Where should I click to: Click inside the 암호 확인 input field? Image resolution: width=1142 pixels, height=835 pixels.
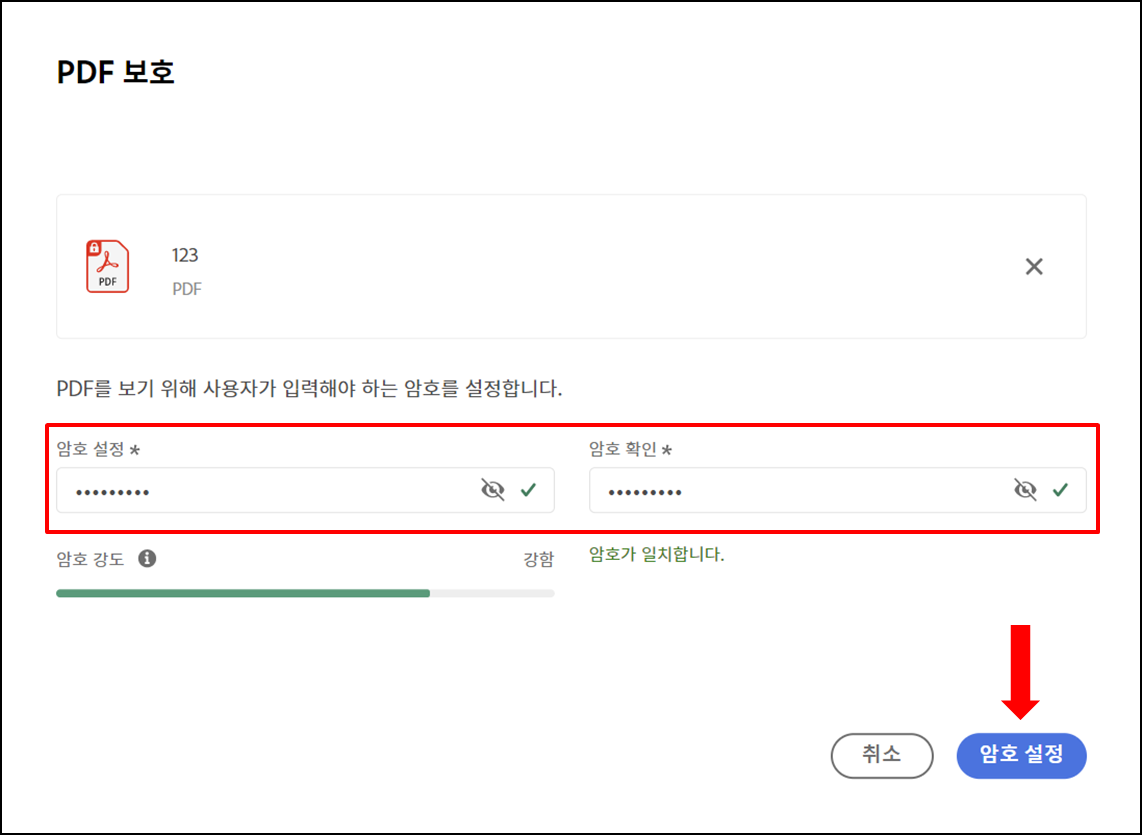(x=780, y=489)
